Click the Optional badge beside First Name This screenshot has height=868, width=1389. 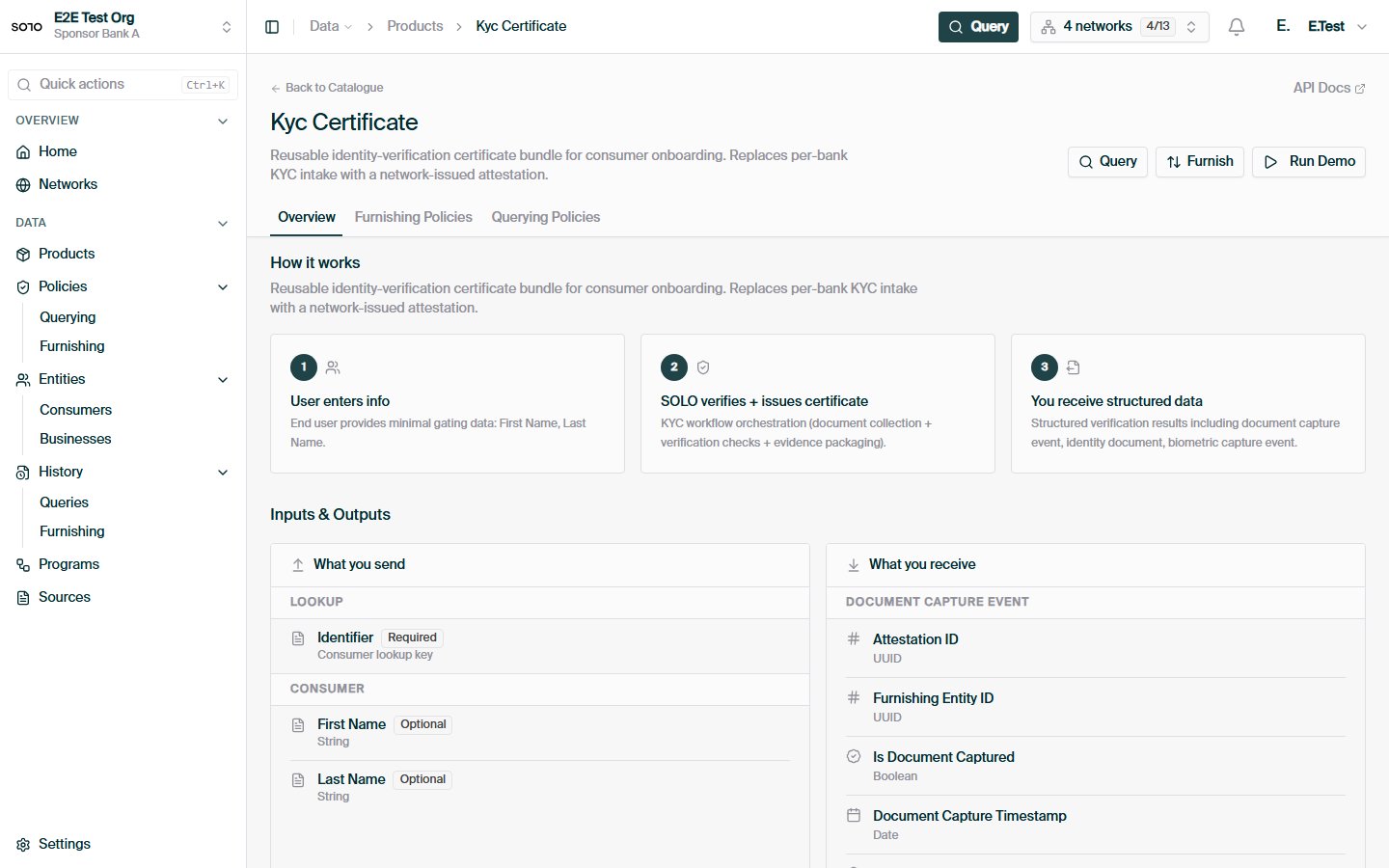click(x=423, y=724)
